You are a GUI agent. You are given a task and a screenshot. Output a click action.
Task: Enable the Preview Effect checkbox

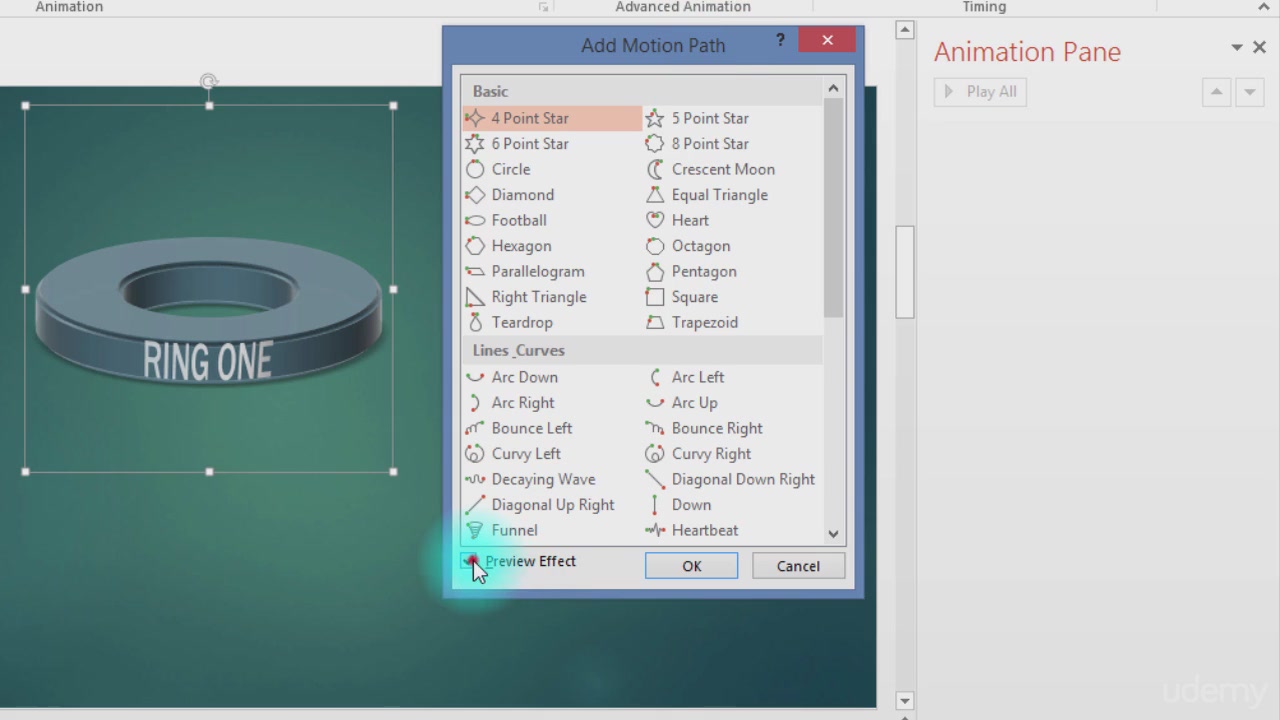[x=472, y=561]
